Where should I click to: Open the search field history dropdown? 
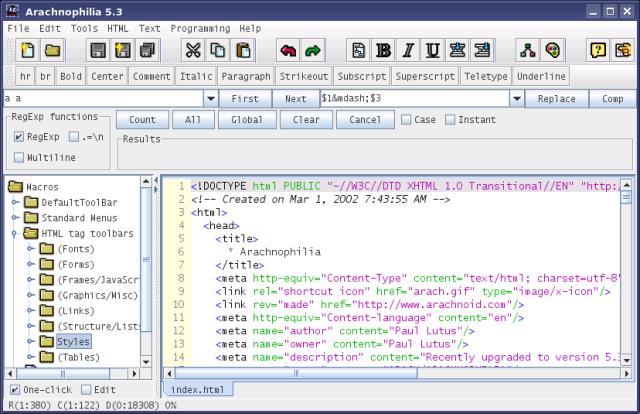click(211, 98)
